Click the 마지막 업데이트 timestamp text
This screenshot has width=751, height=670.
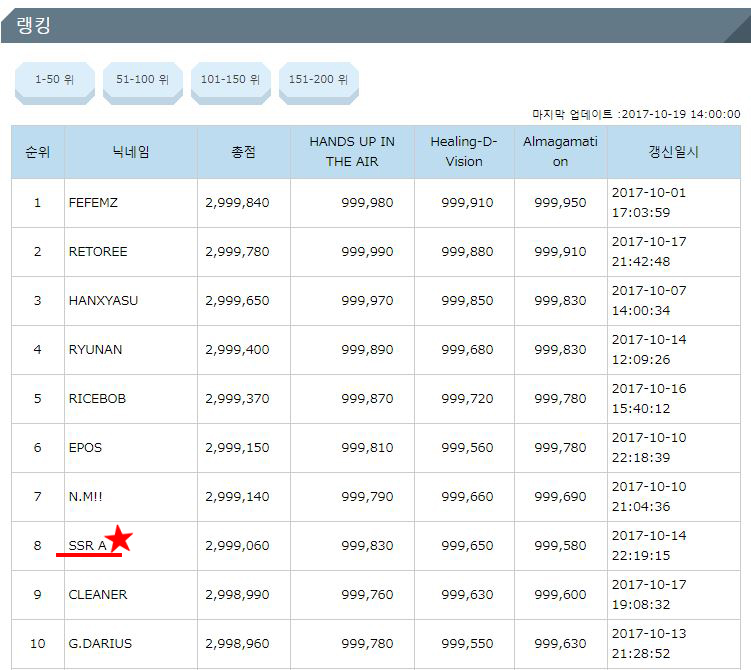coord(637,114)
